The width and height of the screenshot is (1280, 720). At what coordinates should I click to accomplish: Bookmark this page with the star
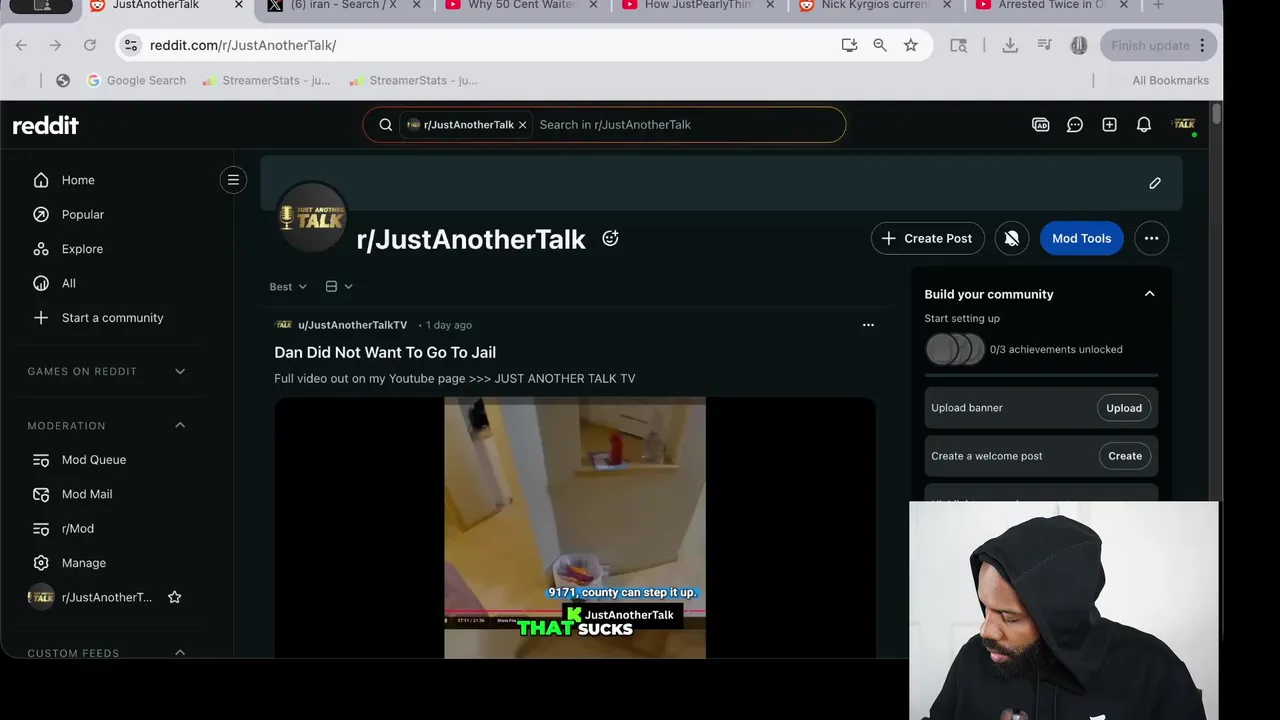(x=911, y=45)
